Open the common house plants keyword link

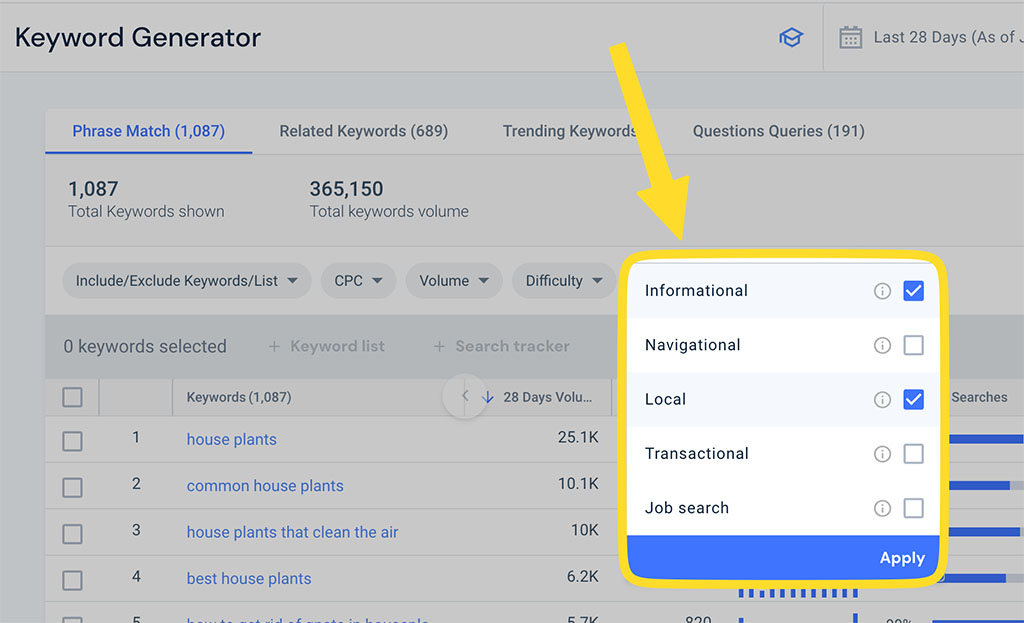264,486
